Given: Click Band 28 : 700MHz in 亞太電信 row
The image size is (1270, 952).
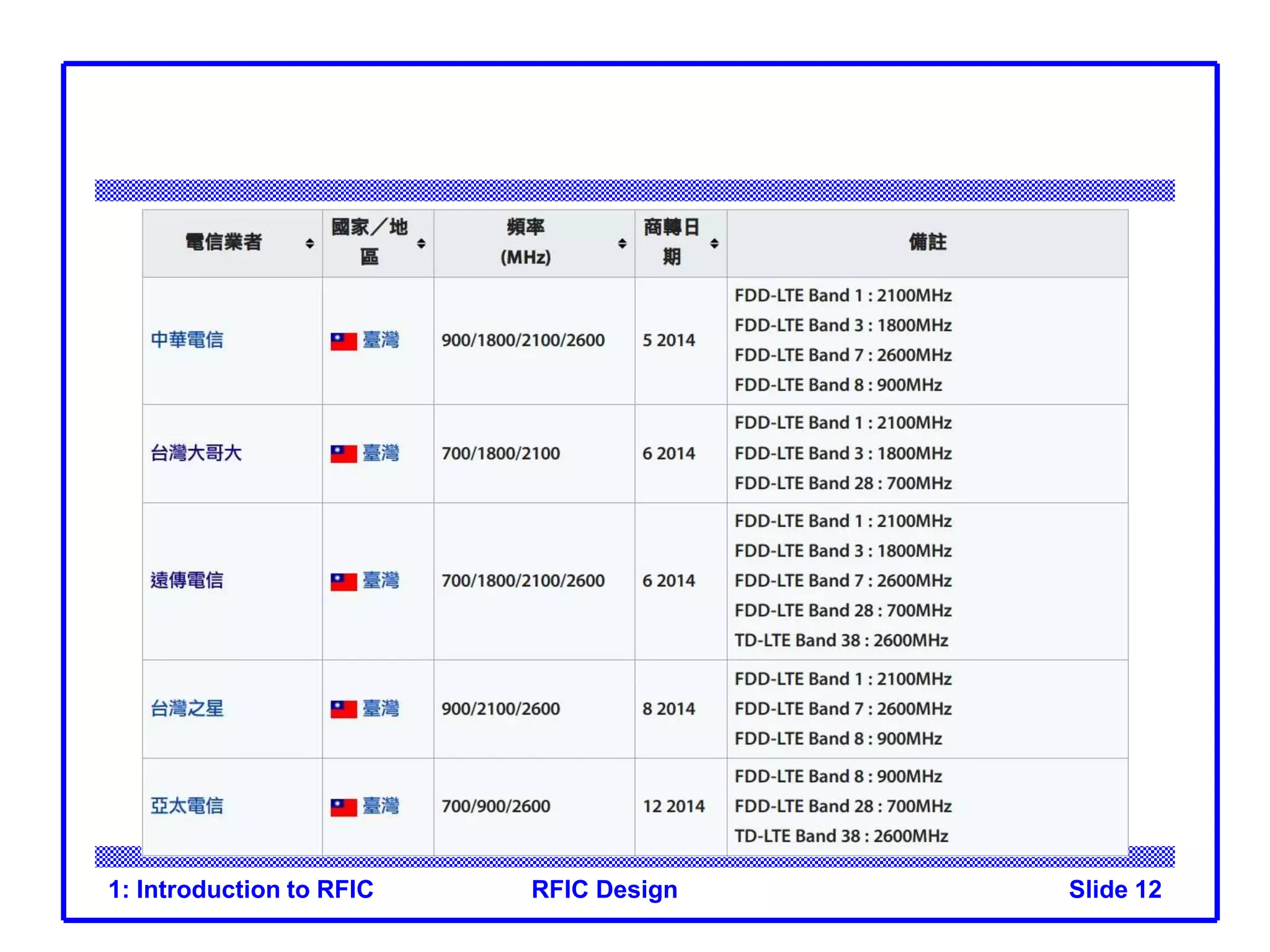Looking at the screenshot, I should pos(843,806).
